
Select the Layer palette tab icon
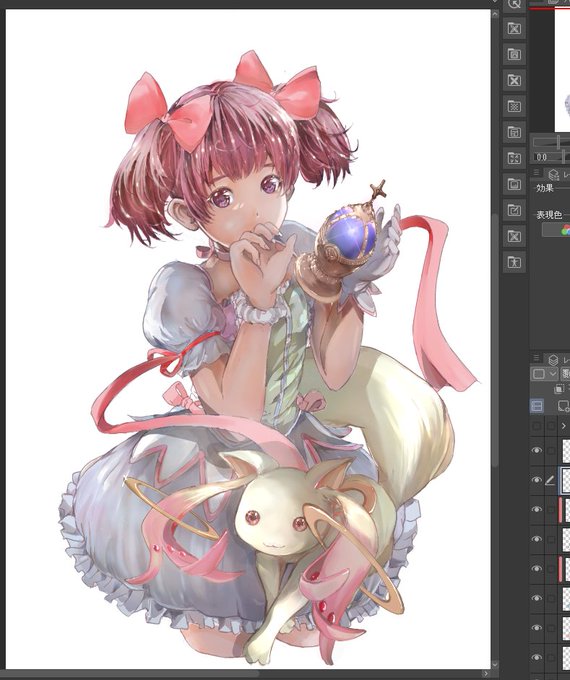[x=553, y=360]
